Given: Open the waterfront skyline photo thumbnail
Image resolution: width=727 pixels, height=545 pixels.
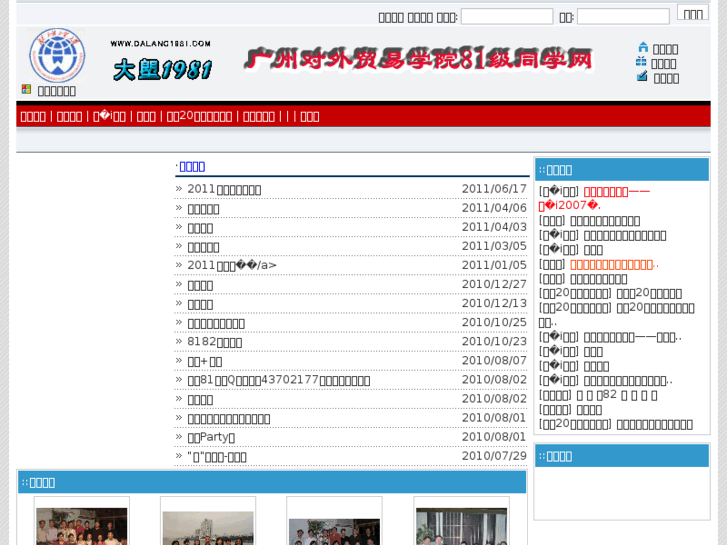Looking at the screenshot, I should [208, 527].
